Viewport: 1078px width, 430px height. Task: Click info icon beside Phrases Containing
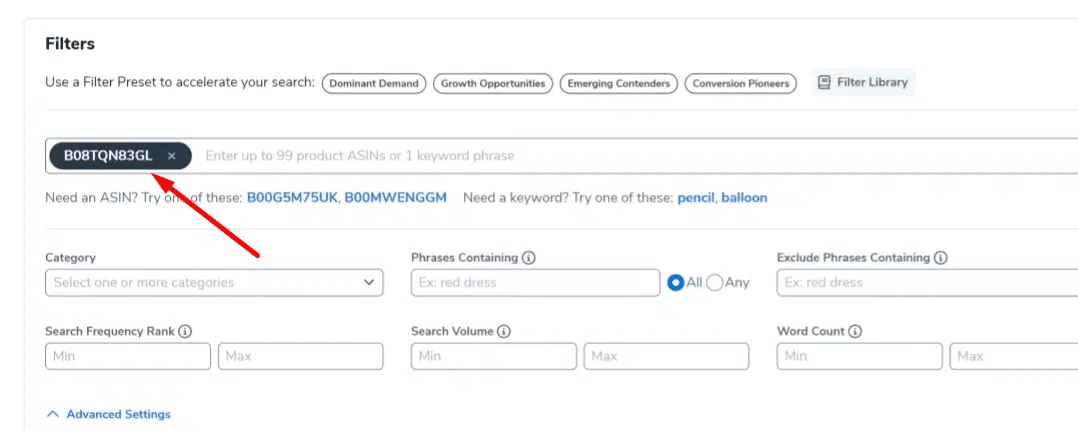point(529,258)
